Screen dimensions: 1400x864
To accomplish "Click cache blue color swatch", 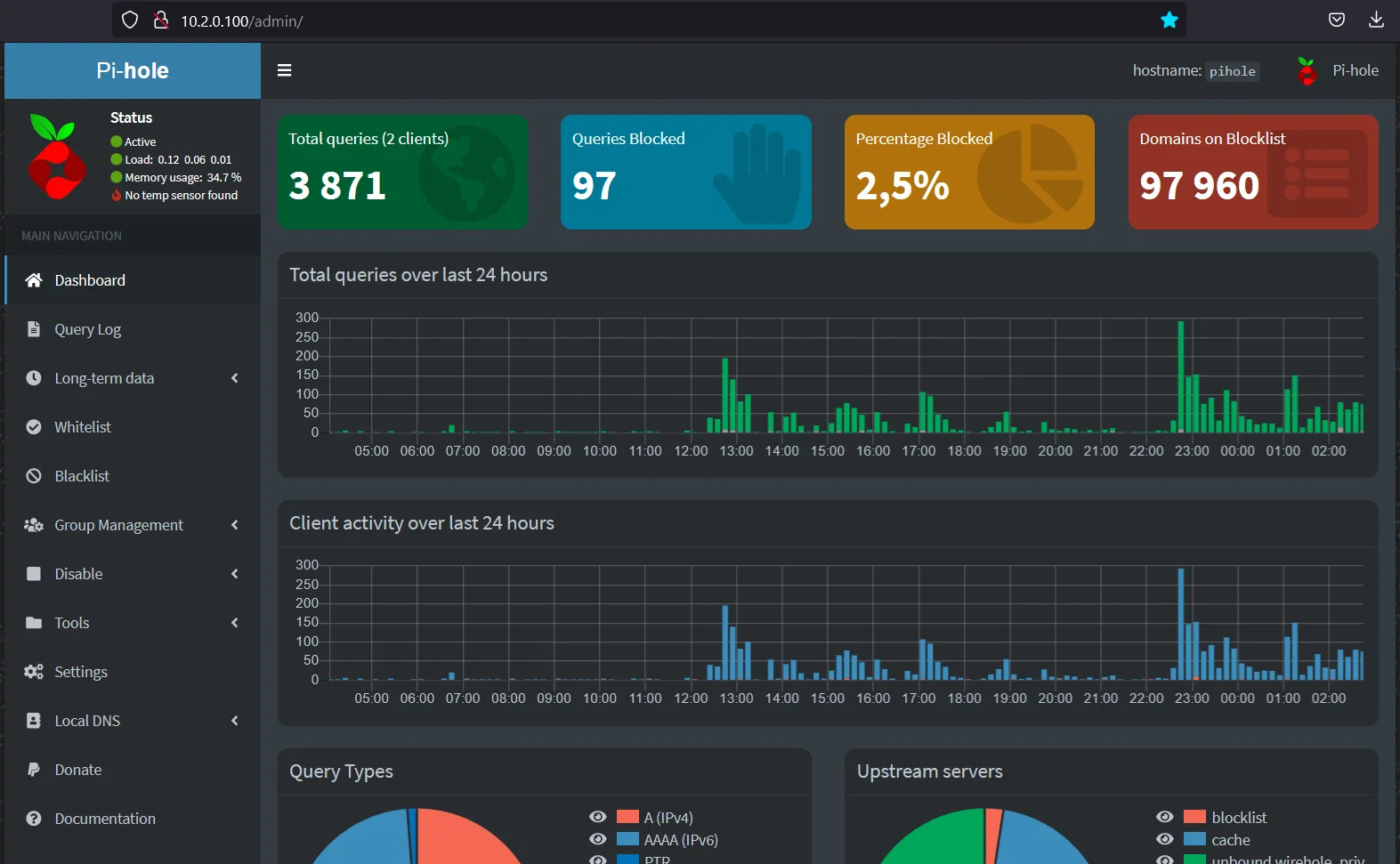I will click(1194, 839).
